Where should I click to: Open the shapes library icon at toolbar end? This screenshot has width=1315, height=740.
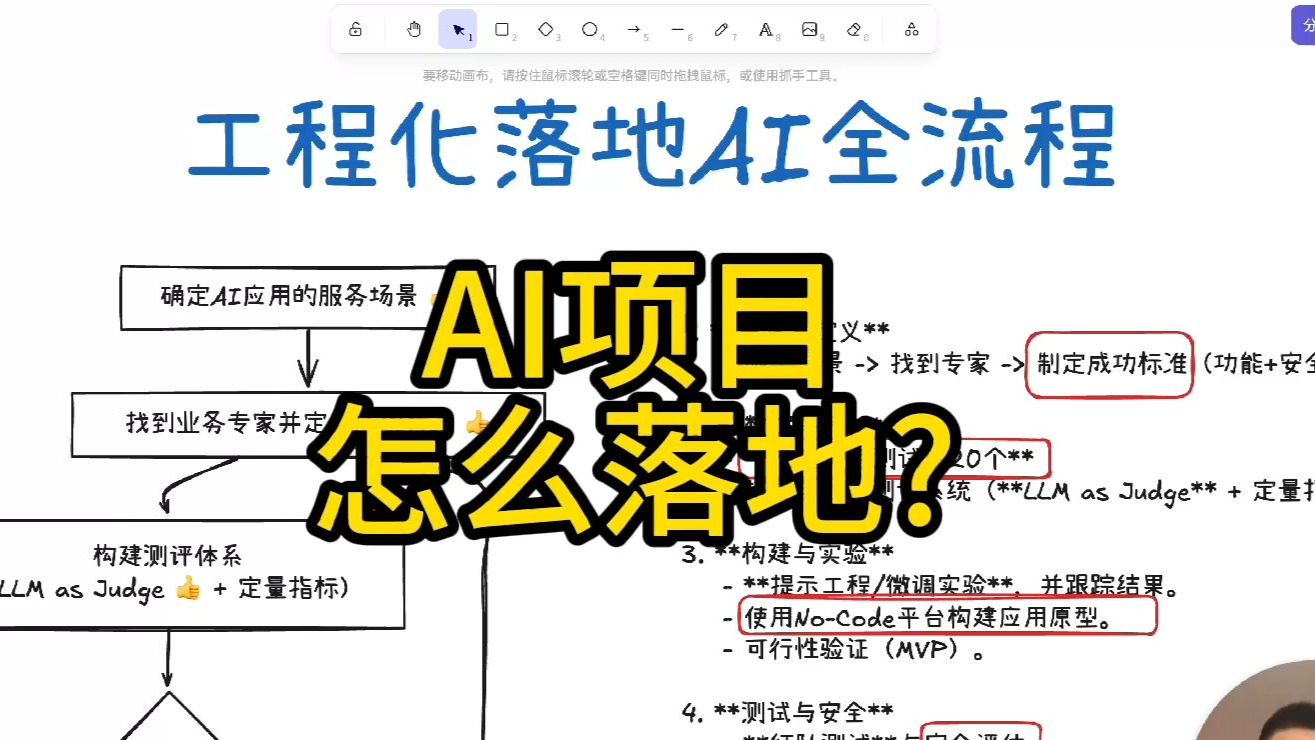point(911,30)
